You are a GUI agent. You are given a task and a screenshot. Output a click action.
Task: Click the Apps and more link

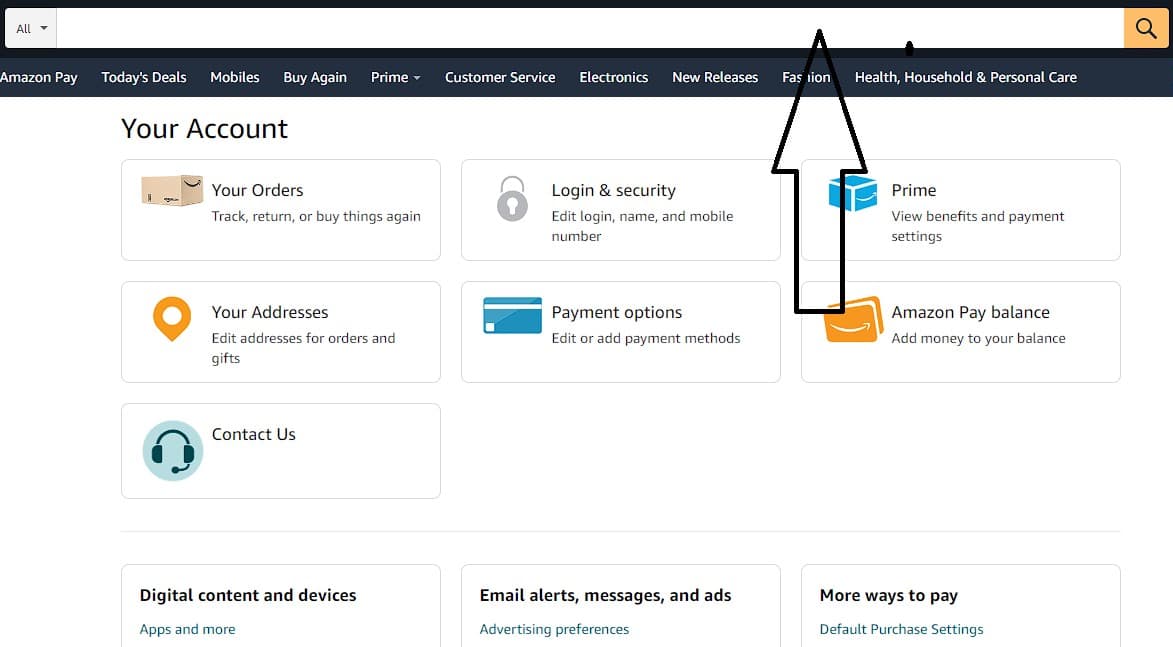coord(188,629)
